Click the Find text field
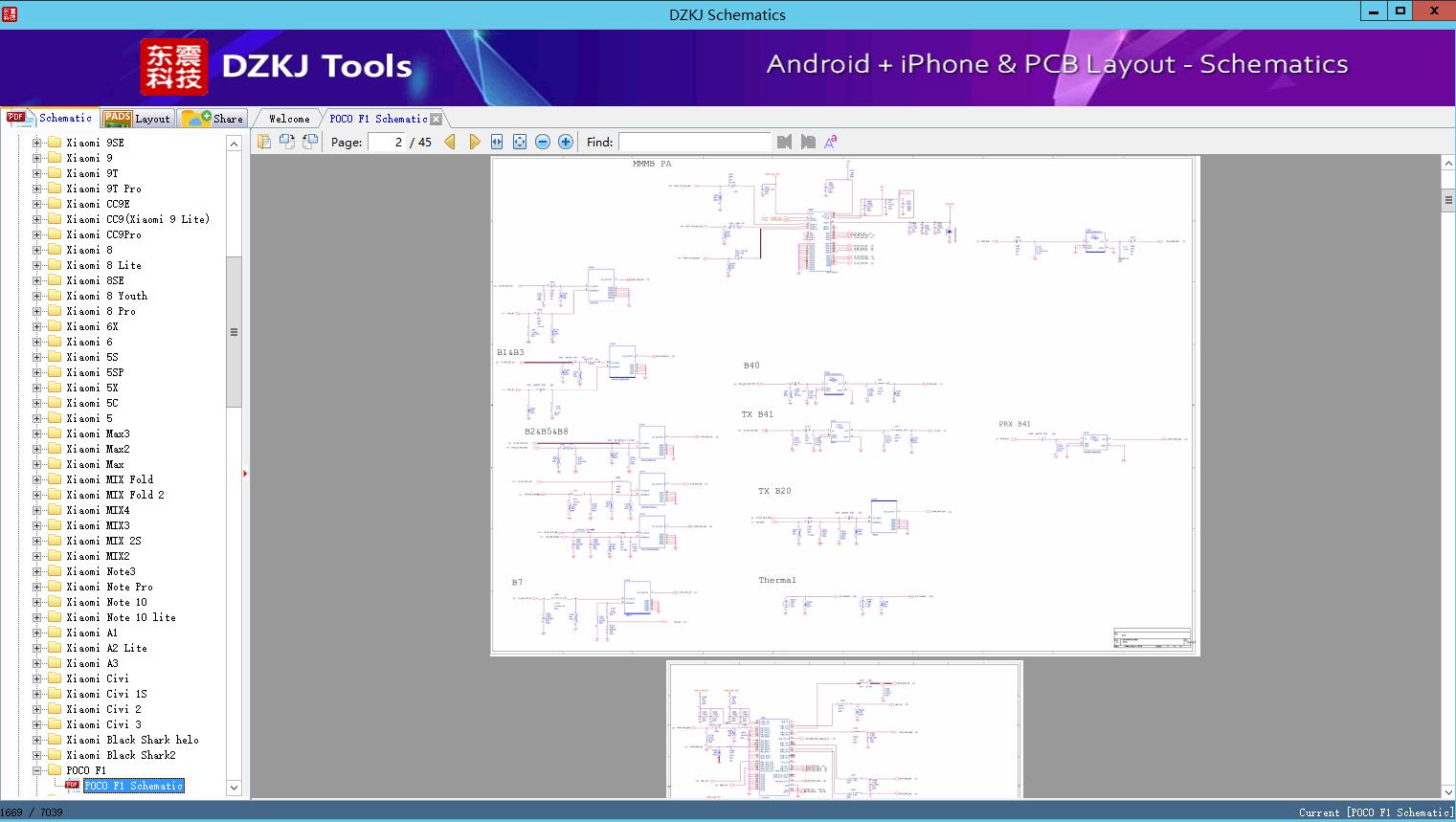 695,142
